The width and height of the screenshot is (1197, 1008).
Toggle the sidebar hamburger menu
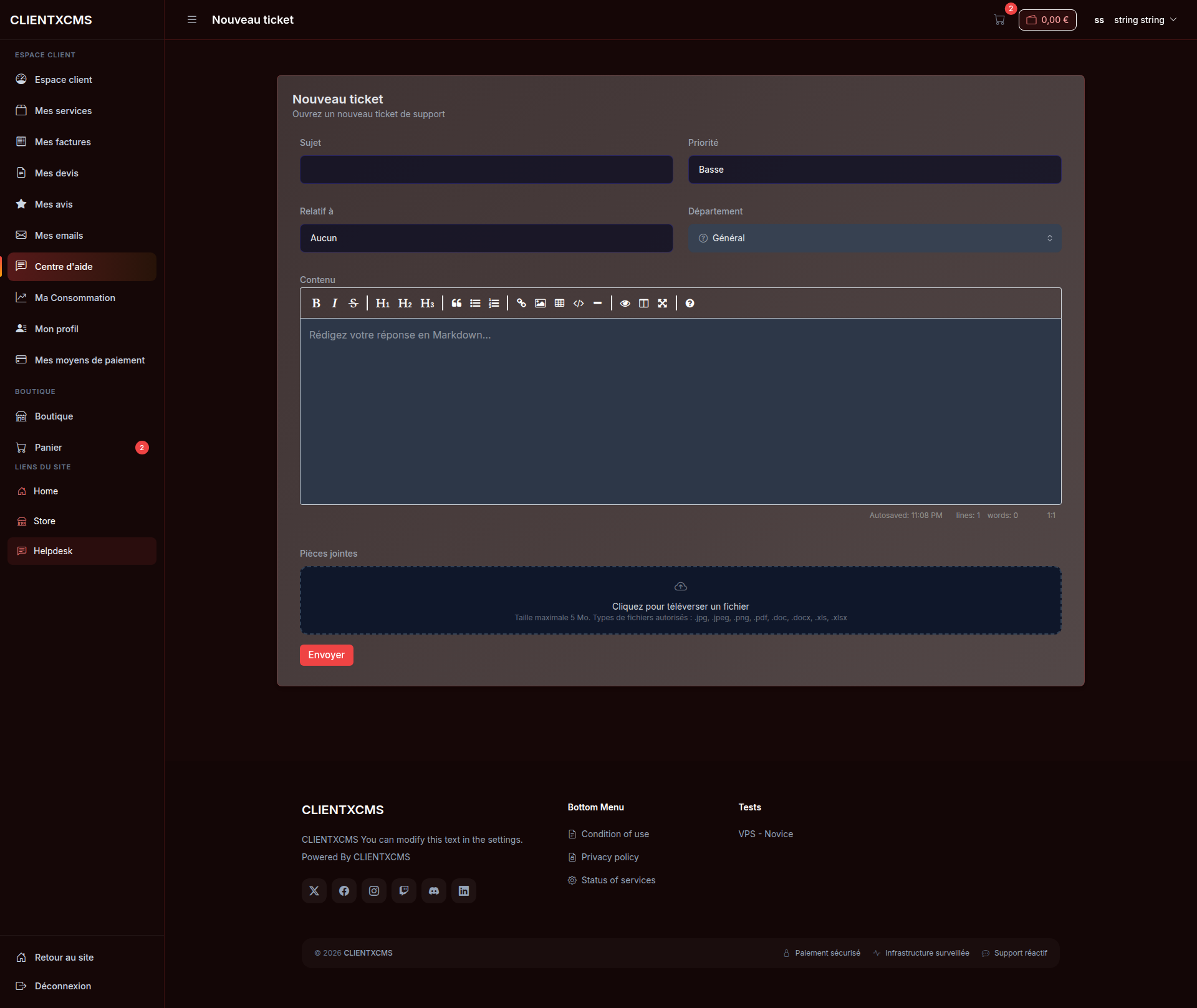[x=192, y=20]
